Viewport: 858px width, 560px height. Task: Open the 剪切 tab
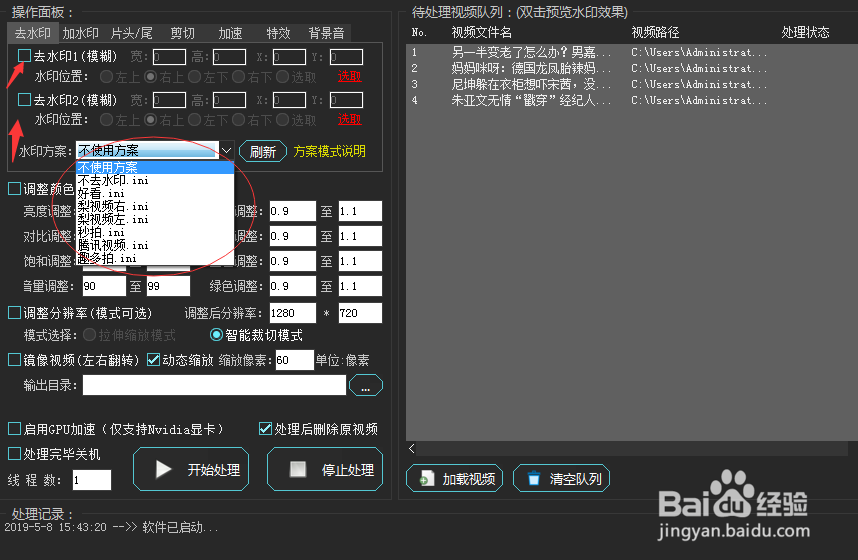[182, 33]
